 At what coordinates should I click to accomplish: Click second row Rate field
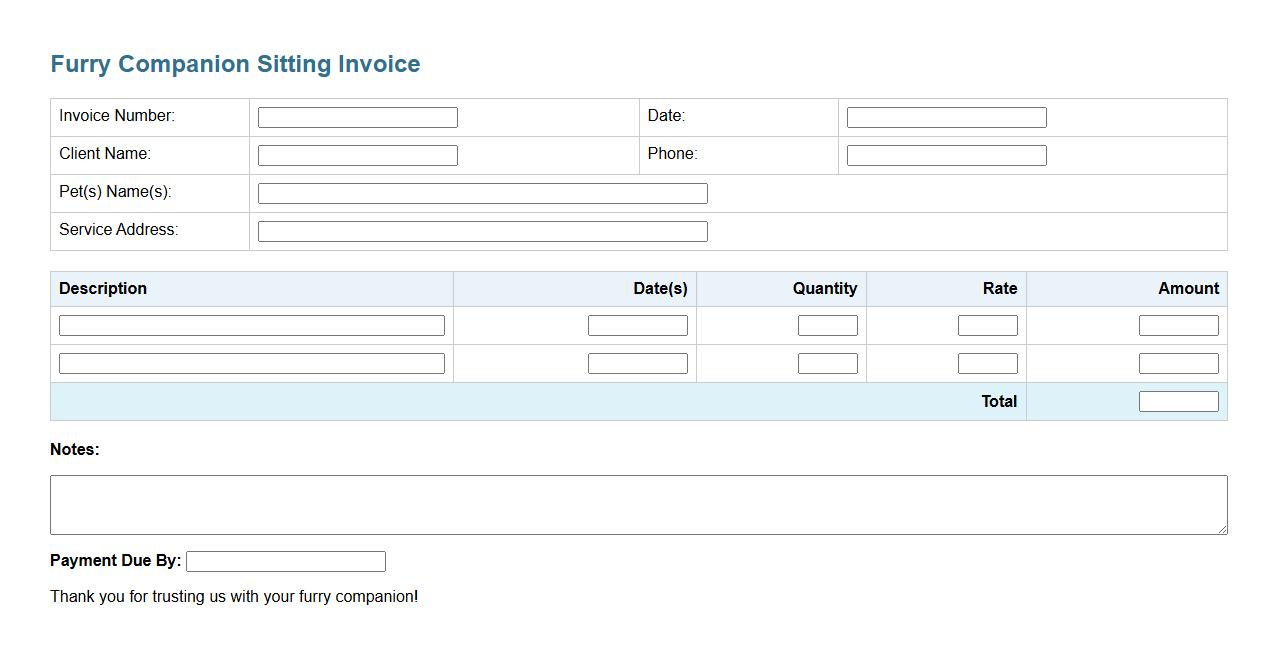[987, 364]
